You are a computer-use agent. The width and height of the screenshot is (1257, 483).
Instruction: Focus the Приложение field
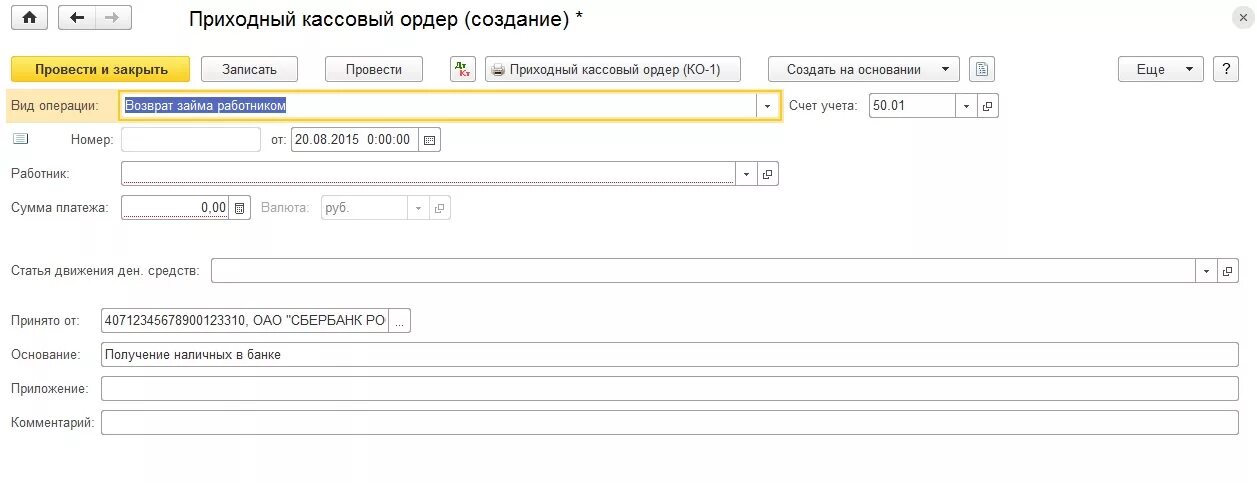coord(670,389)
